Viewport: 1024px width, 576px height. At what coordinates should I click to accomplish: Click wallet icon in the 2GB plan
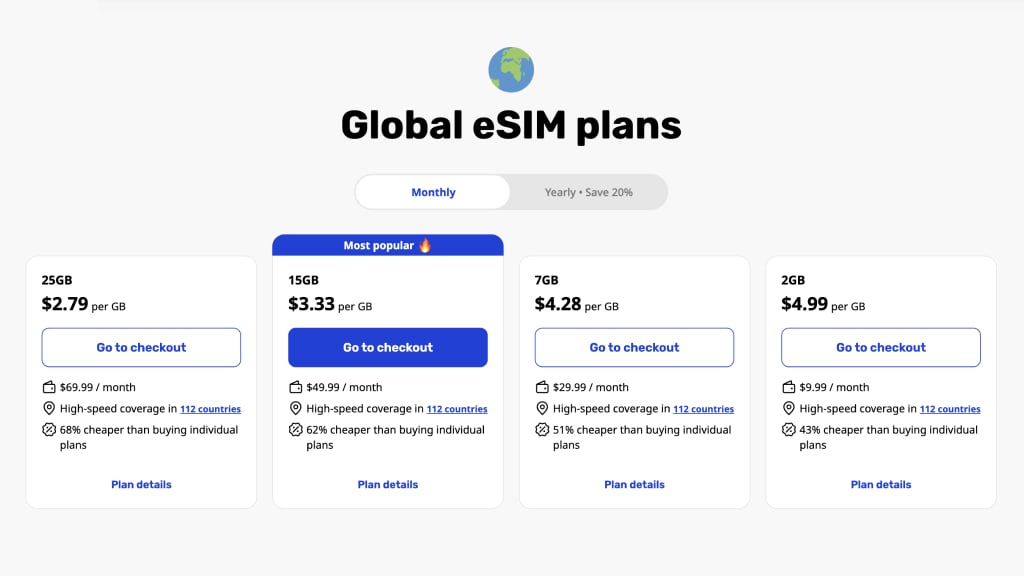(789, 387)
